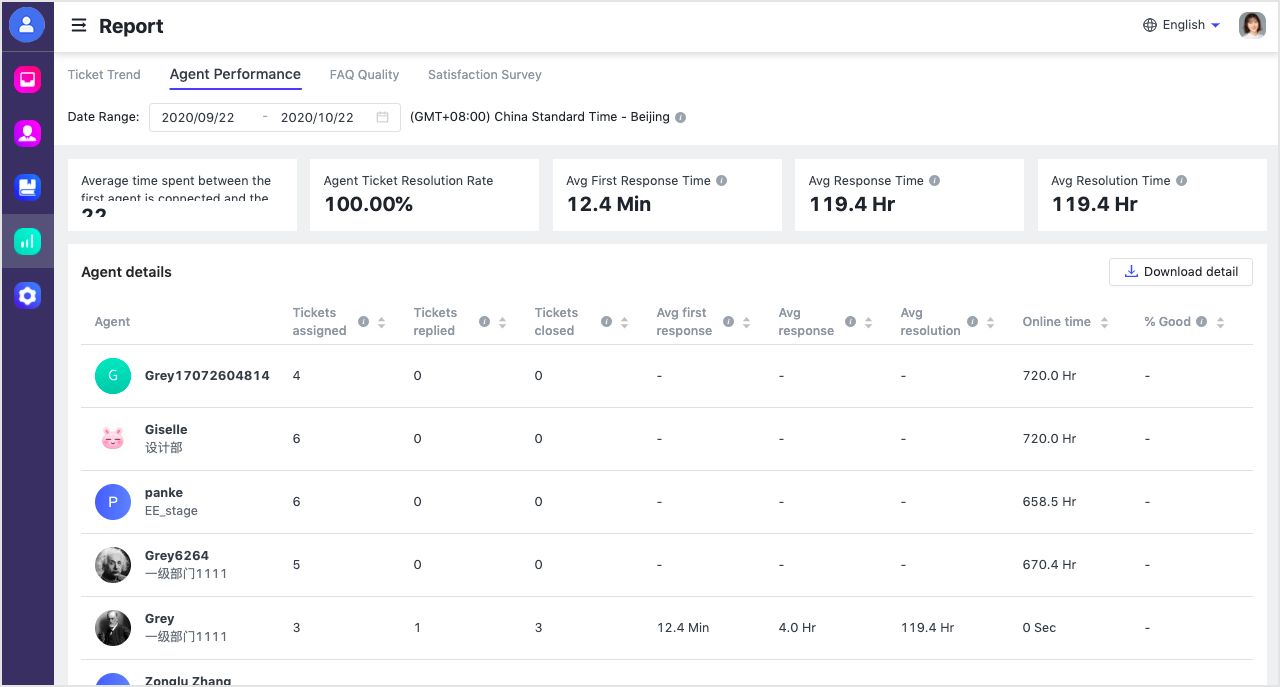Click Giselle's avatar in the agent table

point(113,438)
